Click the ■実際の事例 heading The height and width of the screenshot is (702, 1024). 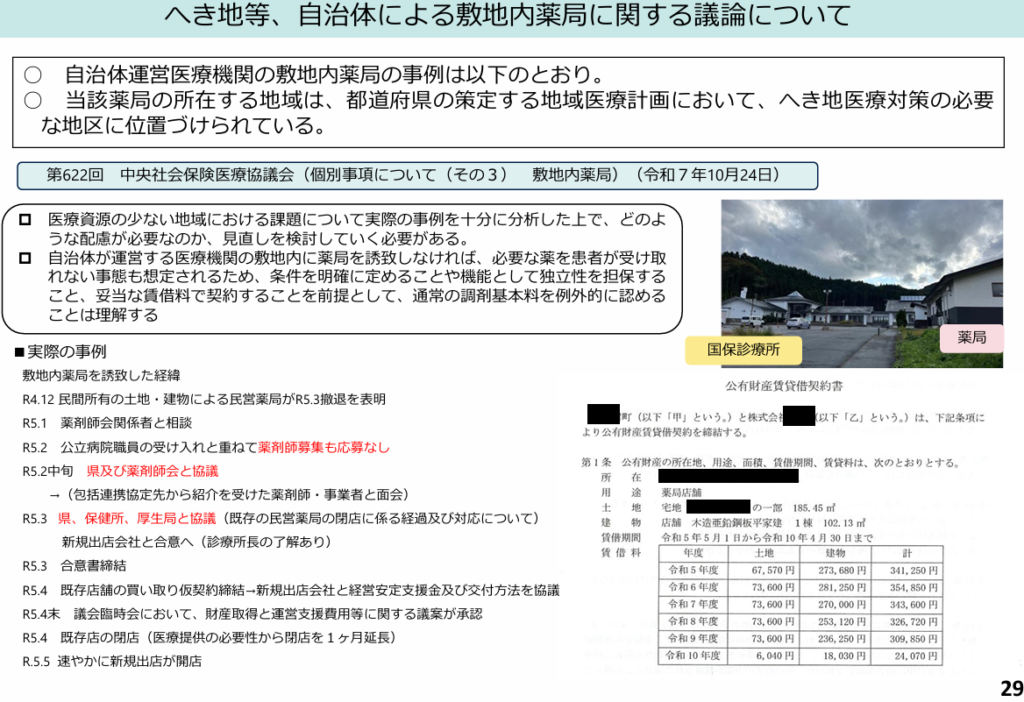coord(60,352)
